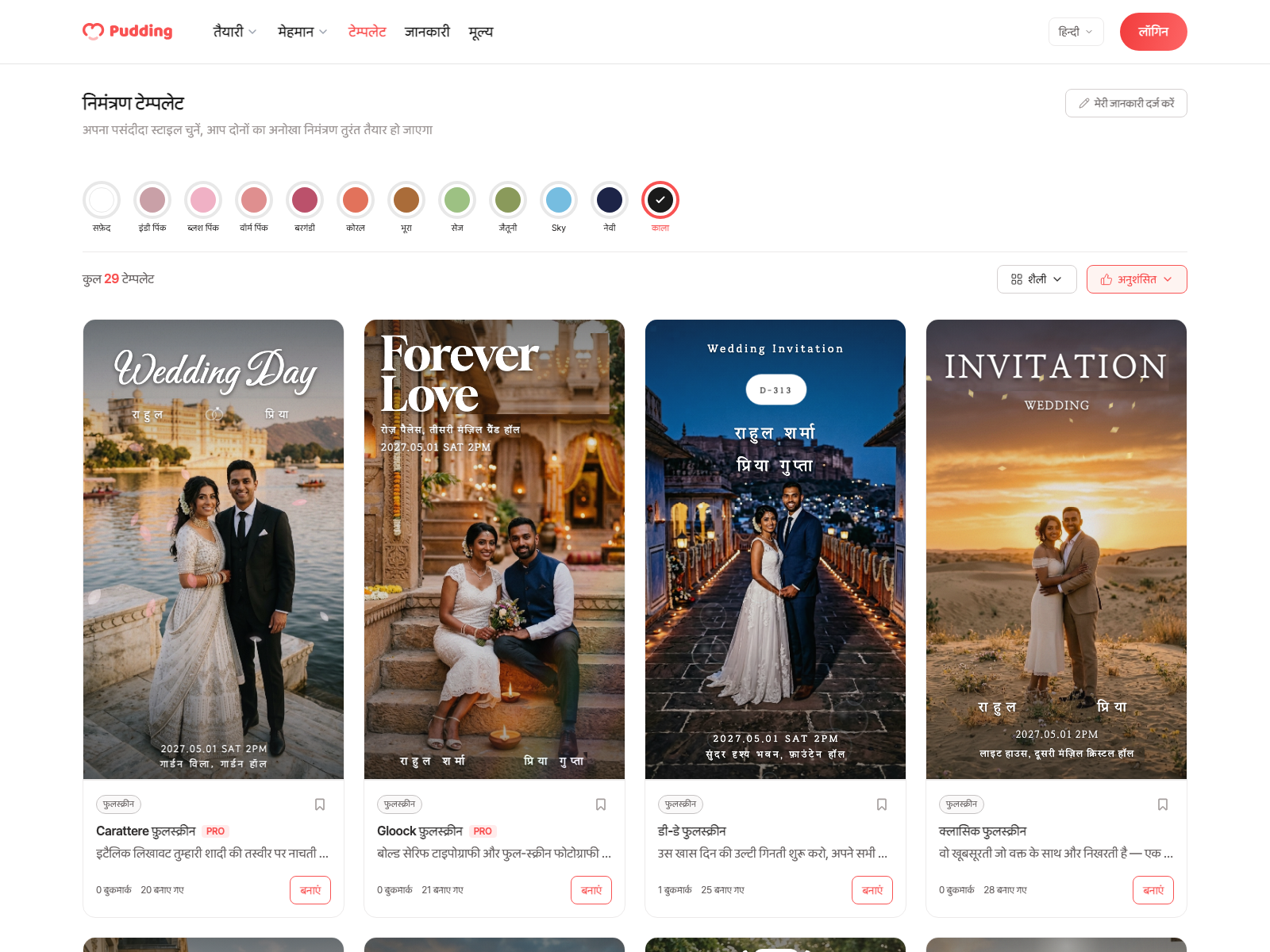Click the '28 बनाए गए' count text
The width and height of the screenshot is (1270, 952).
point(1005,890)
